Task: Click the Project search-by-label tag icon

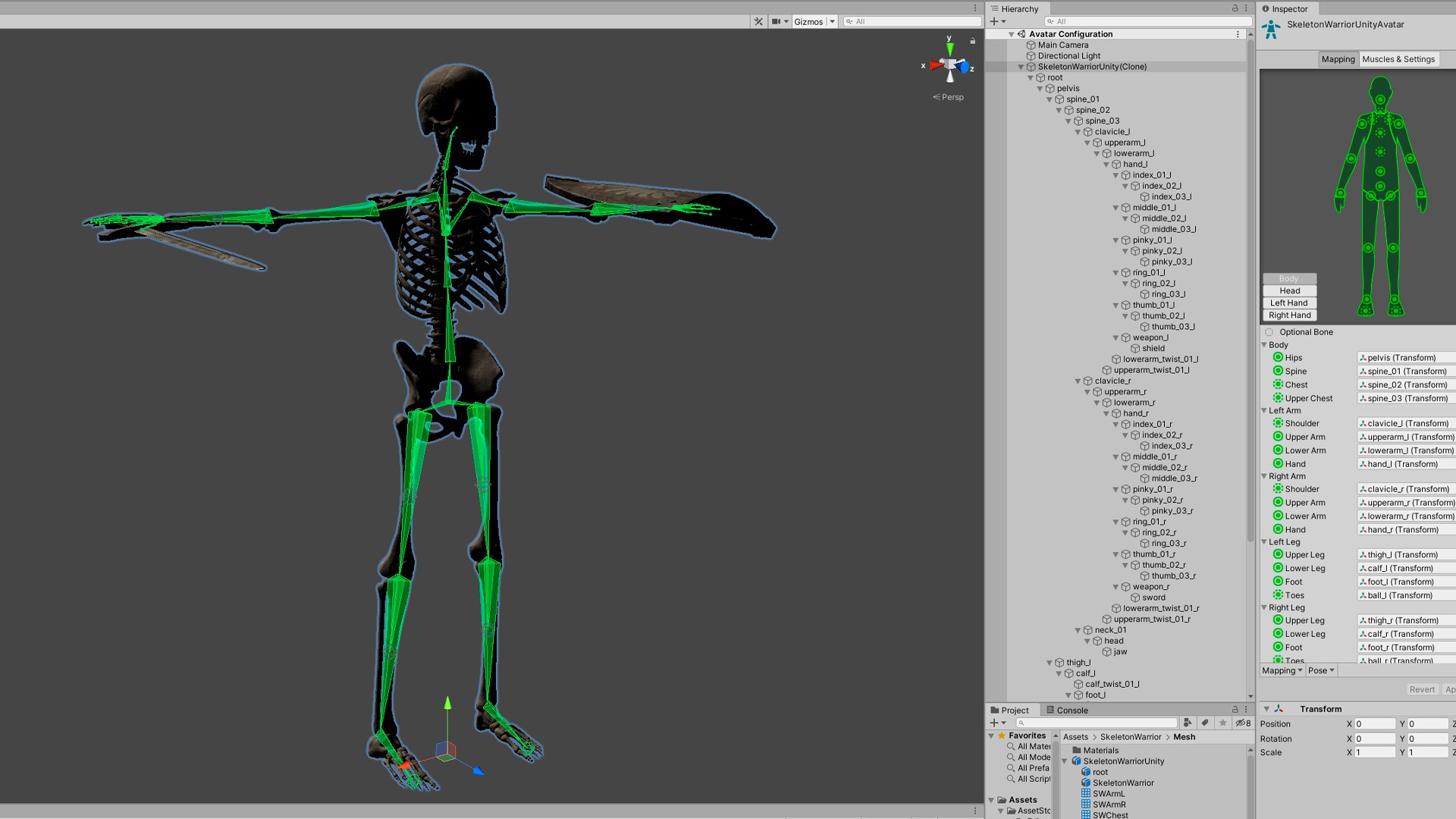Action: (1205, 723)
